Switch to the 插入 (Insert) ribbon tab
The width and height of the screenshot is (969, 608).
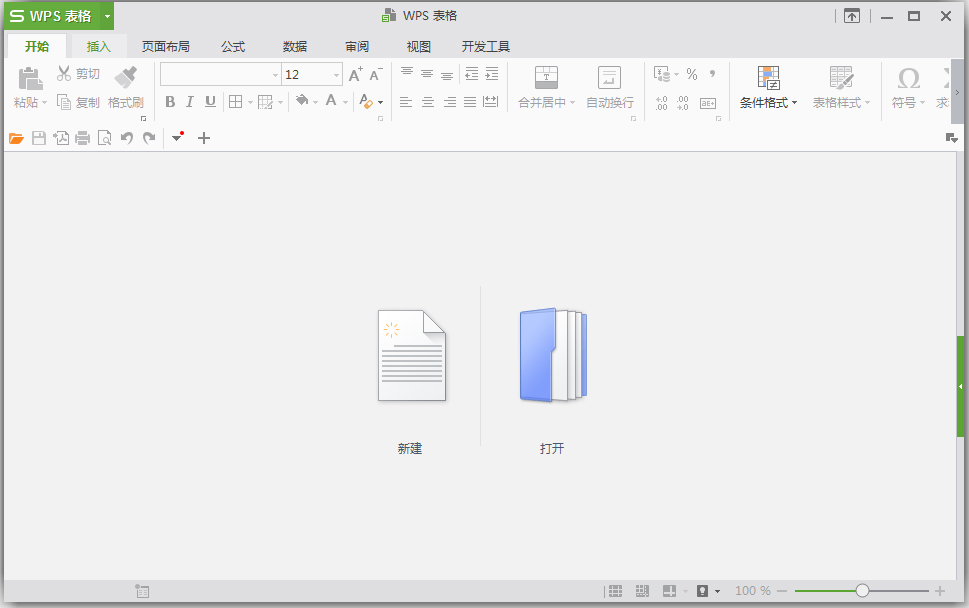[x=98, y=46]
